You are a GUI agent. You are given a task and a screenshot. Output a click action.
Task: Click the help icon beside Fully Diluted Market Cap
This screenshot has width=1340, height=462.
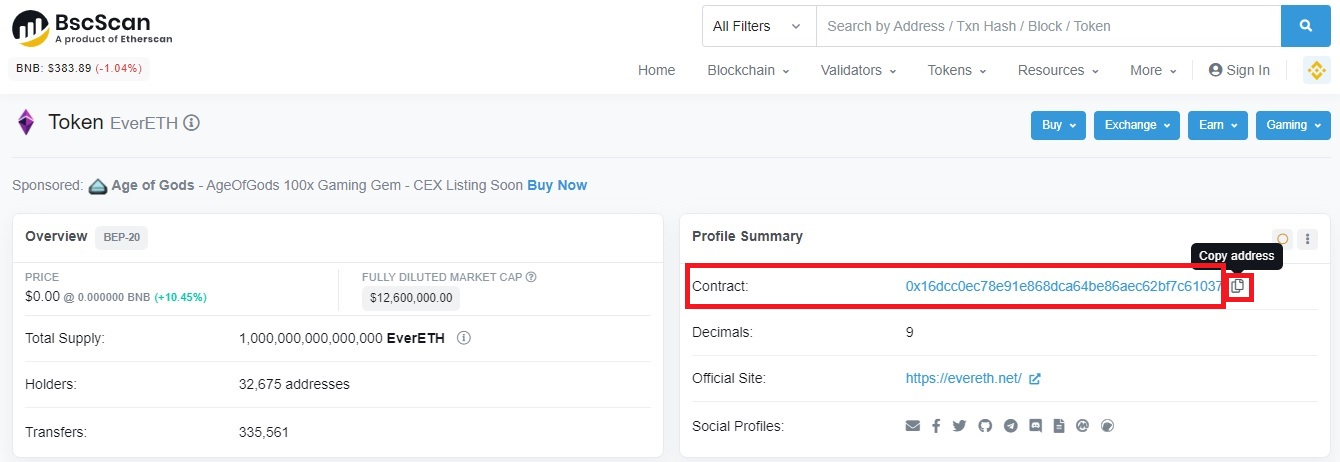point(531,277)
